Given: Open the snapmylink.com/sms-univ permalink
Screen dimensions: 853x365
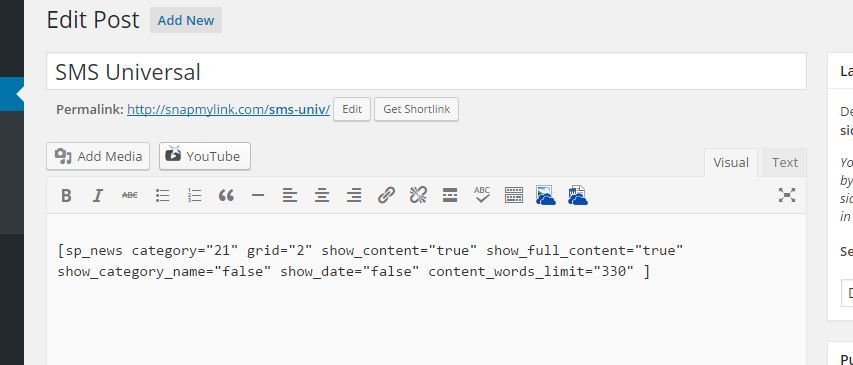Looking at the screenshot, I should pyautogui.click(x=228, y=109).
